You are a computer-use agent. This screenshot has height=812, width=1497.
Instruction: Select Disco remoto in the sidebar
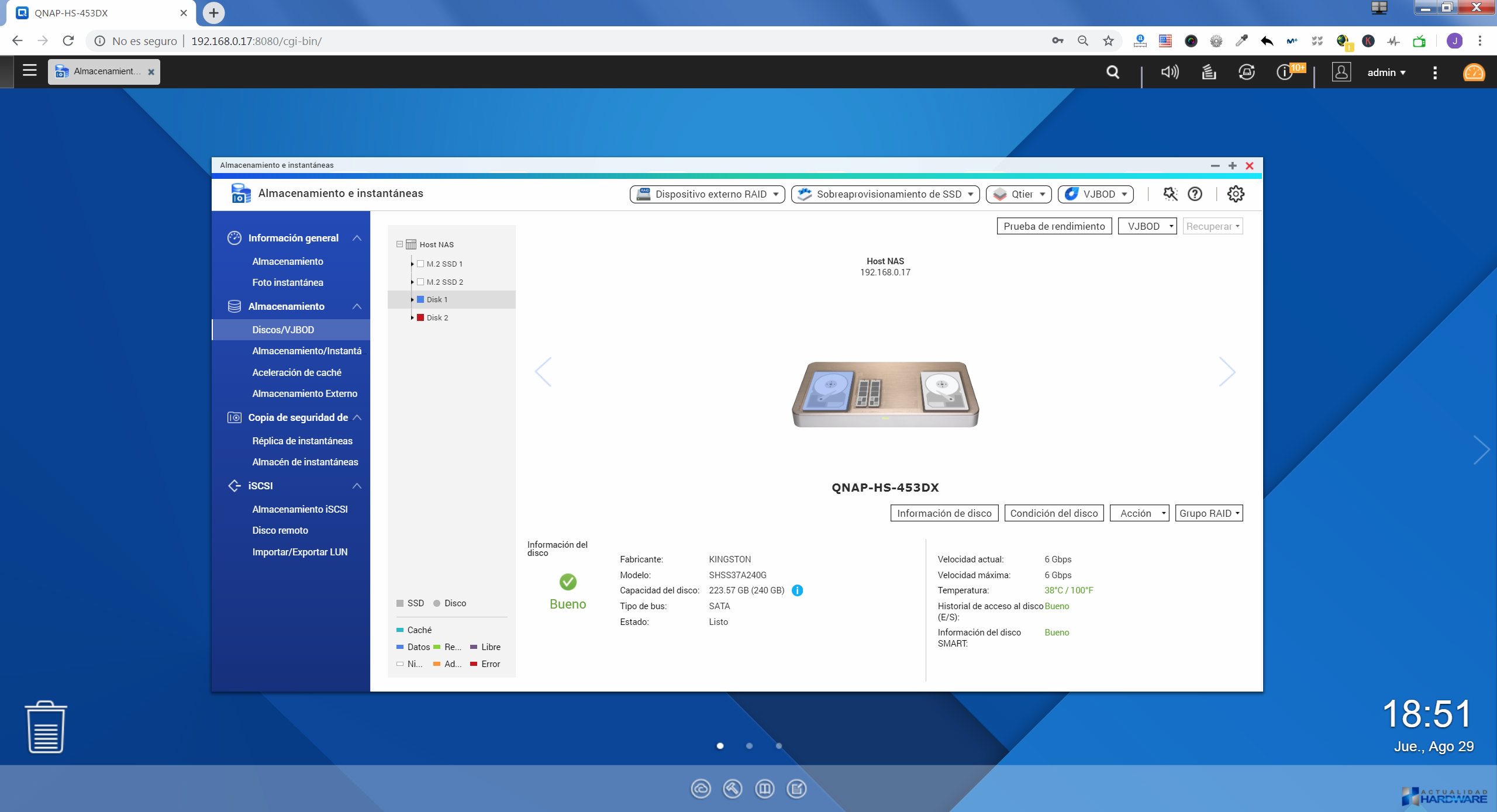tap(280, 530)
